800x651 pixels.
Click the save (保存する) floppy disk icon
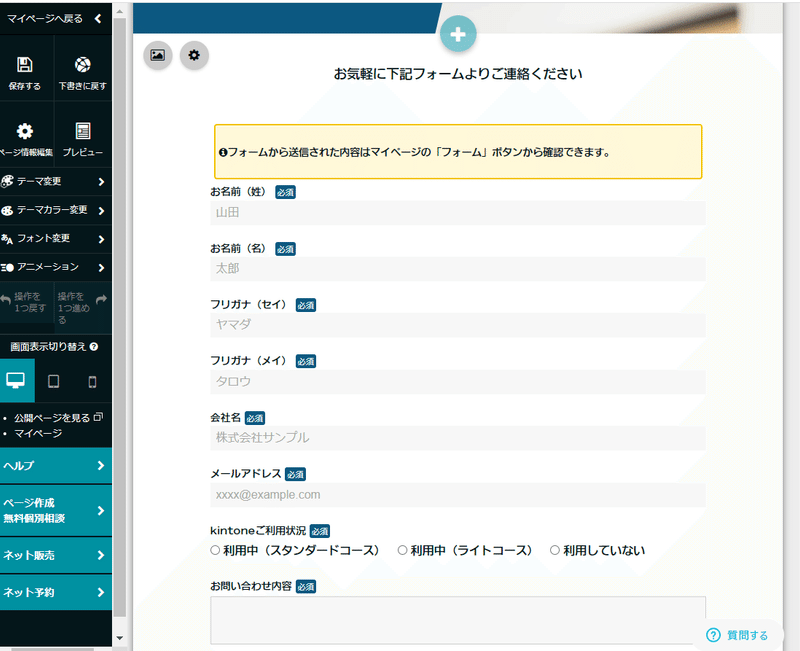coord(24,65)
